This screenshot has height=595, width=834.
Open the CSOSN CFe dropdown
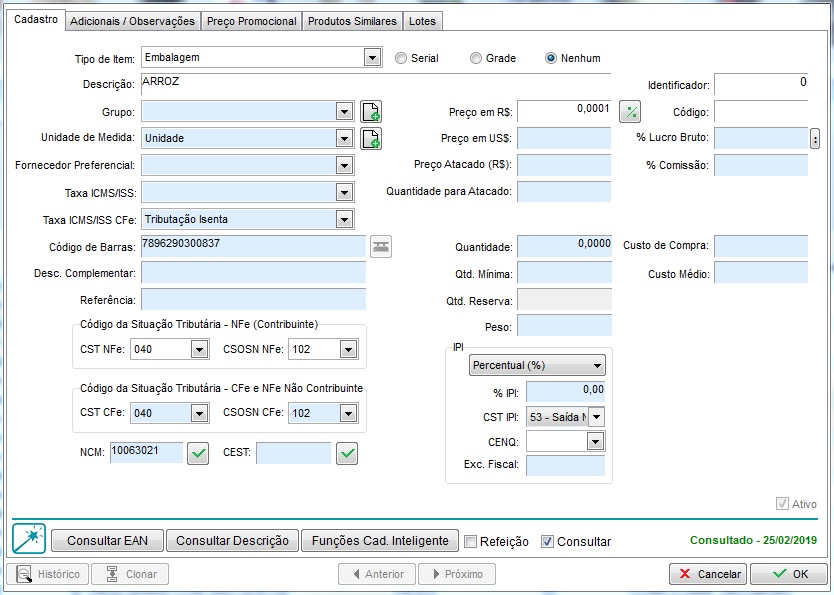tap(348, 413)
